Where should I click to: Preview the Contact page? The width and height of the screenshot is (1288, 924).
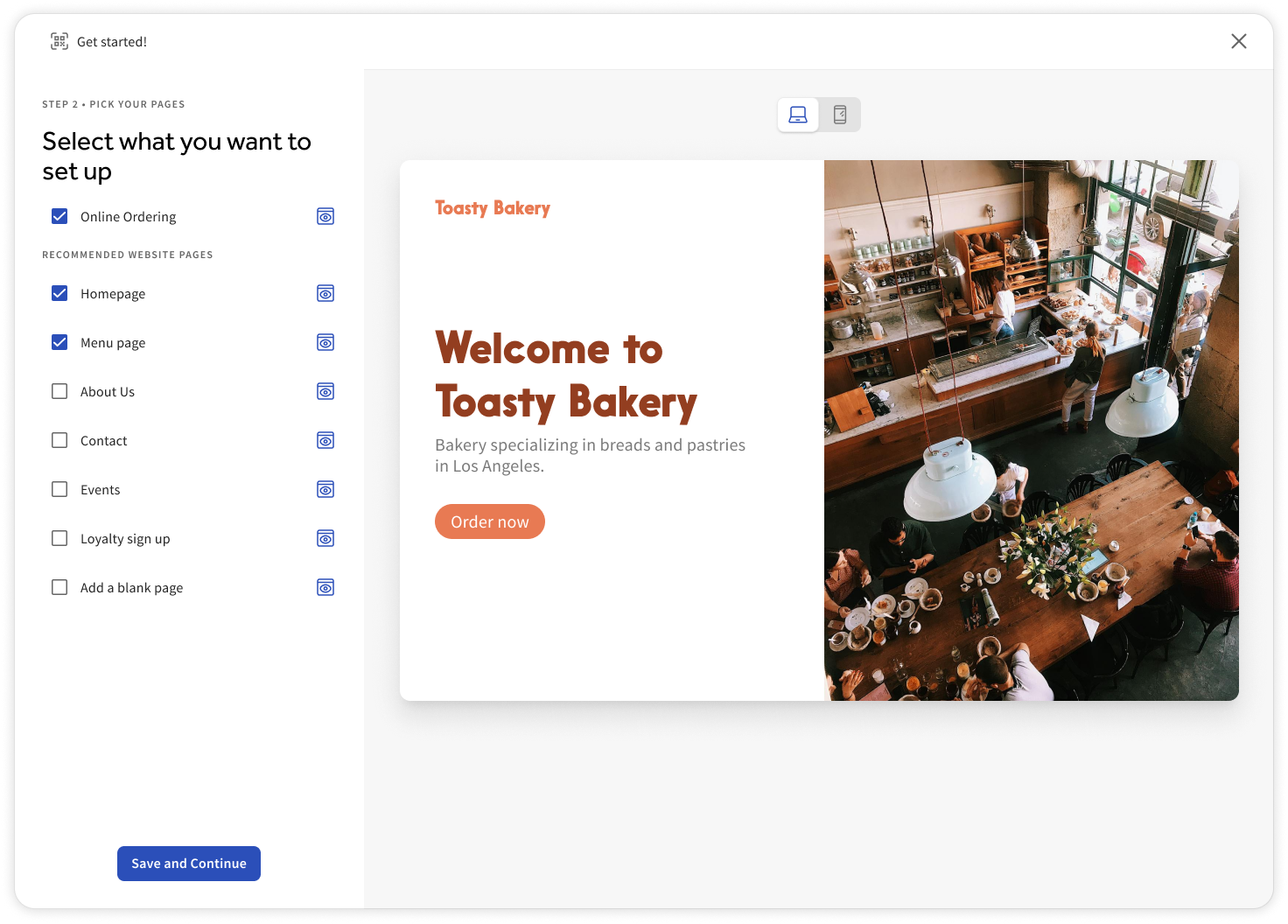(325, 440)
